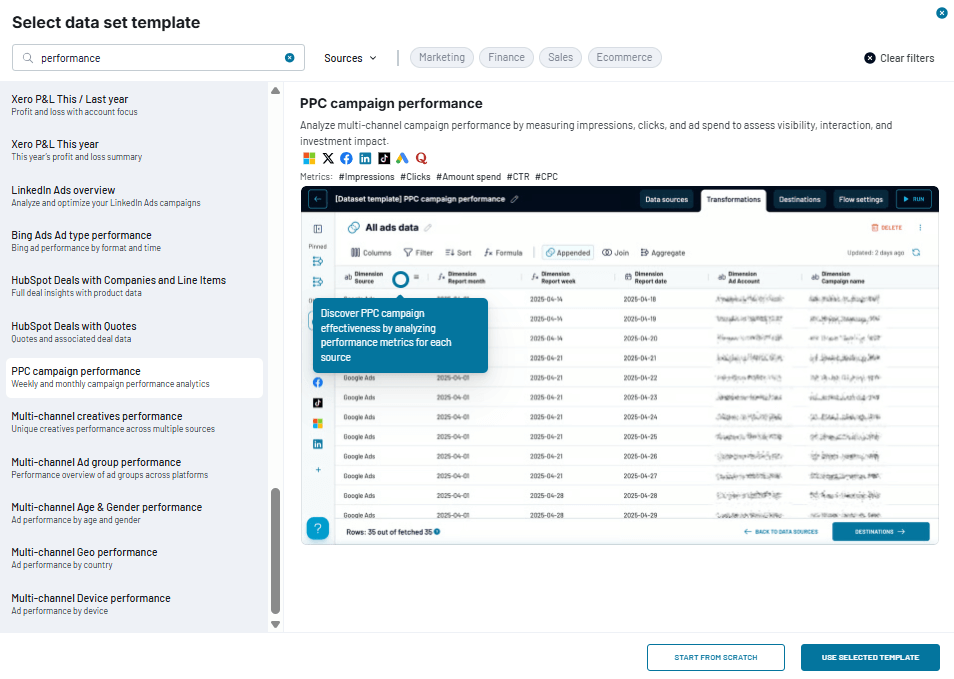Click the START FROM SCRATCH button
Viewport: 954px width, 679px height.
715,657
